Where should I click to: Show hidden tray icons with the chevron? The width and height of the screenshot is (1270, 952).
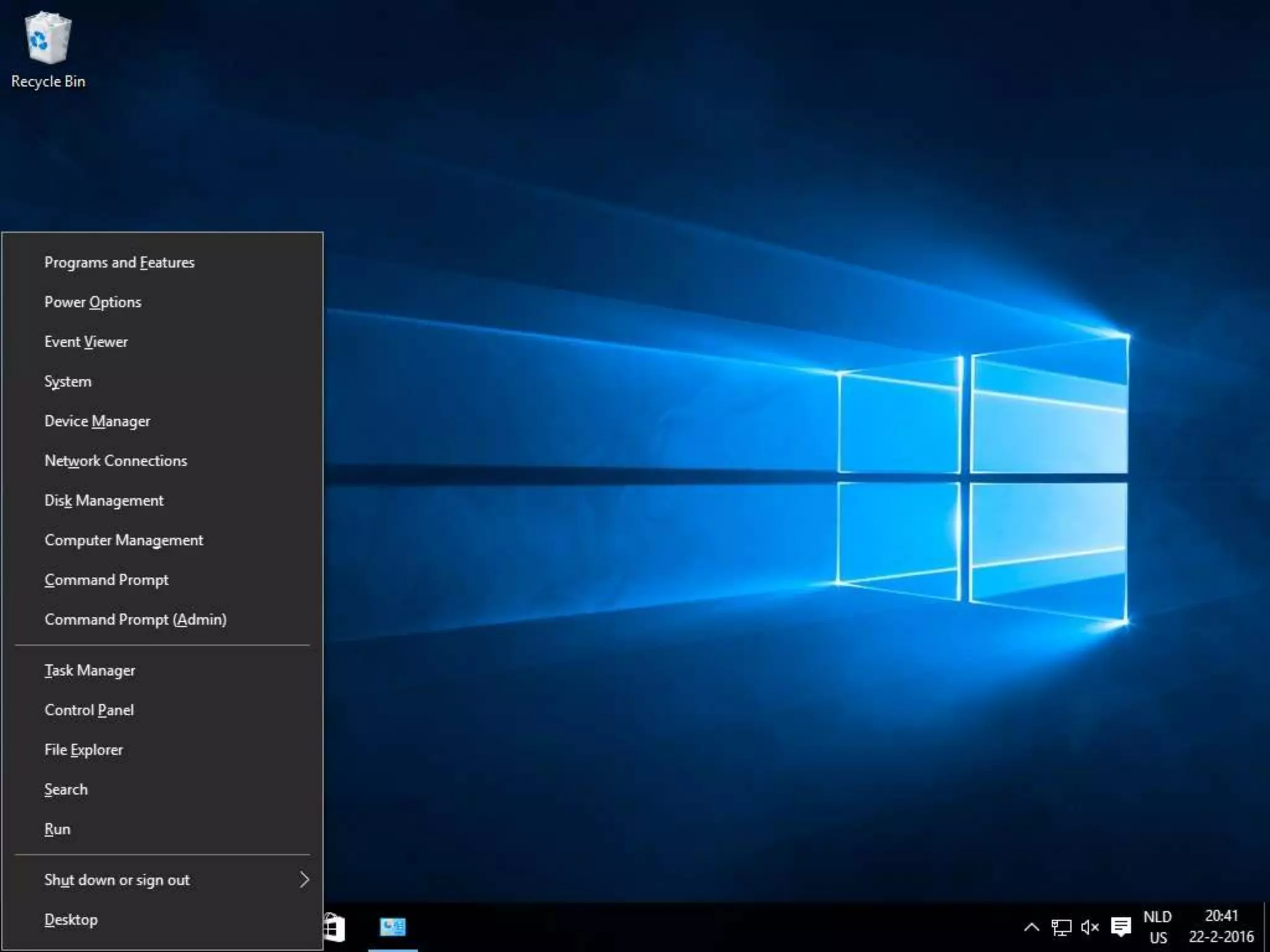[1031, 927]
